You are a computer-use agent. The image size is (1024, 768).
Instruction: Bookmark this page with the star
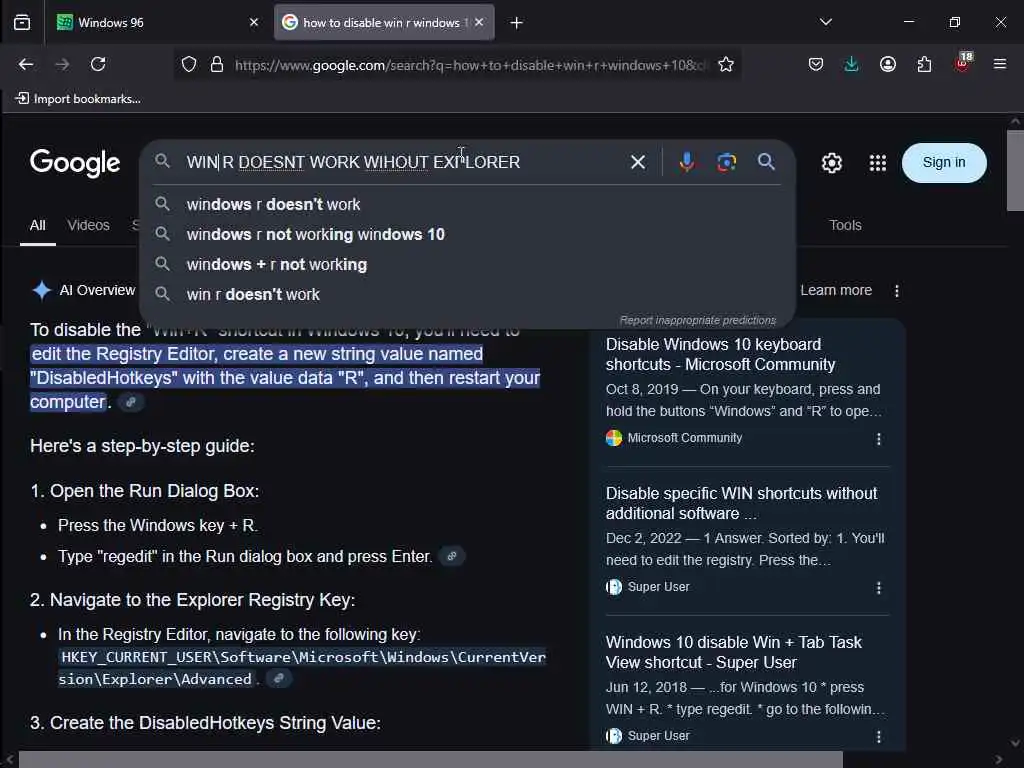point(726,64)
